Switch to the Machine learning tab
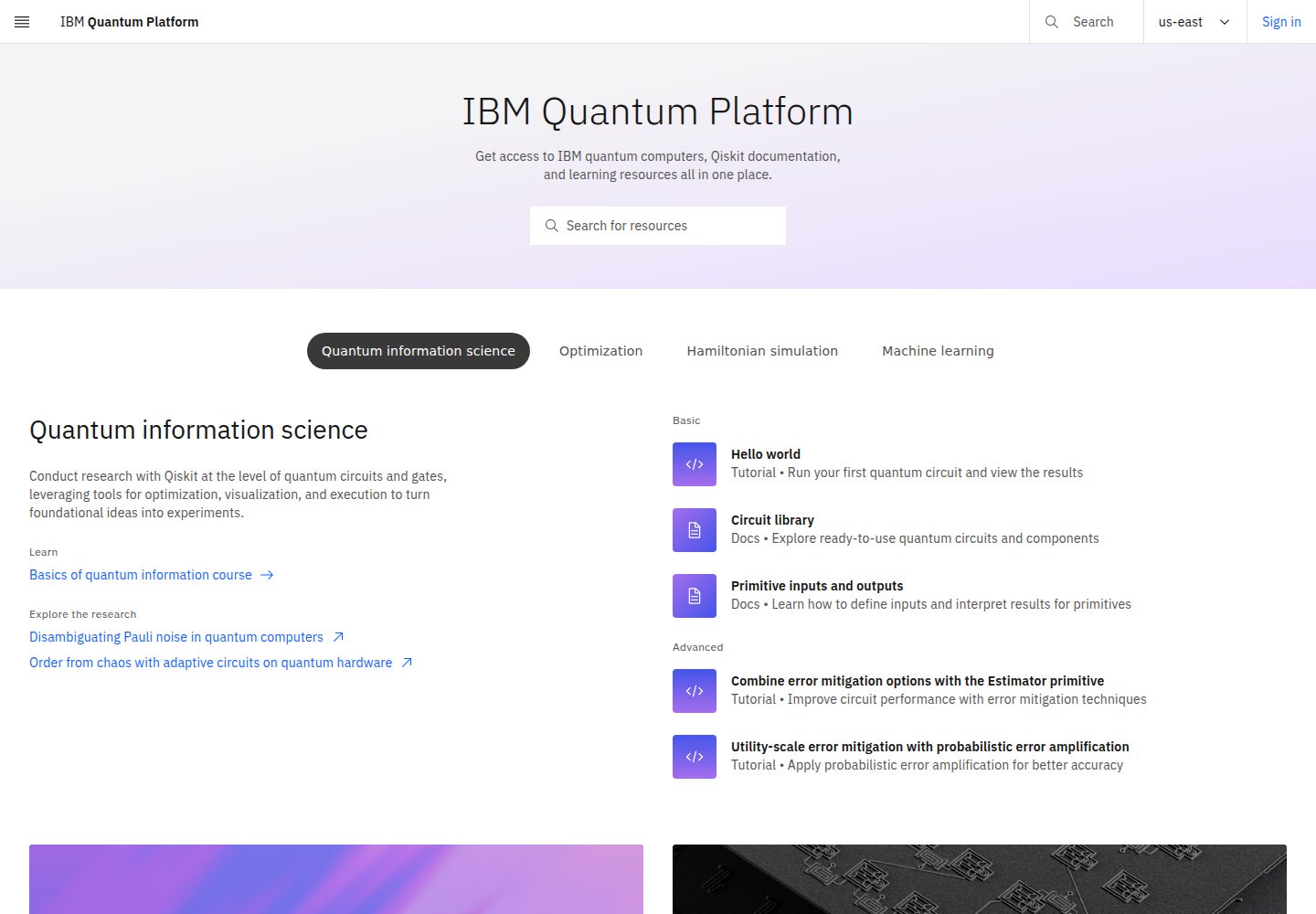 938,351
